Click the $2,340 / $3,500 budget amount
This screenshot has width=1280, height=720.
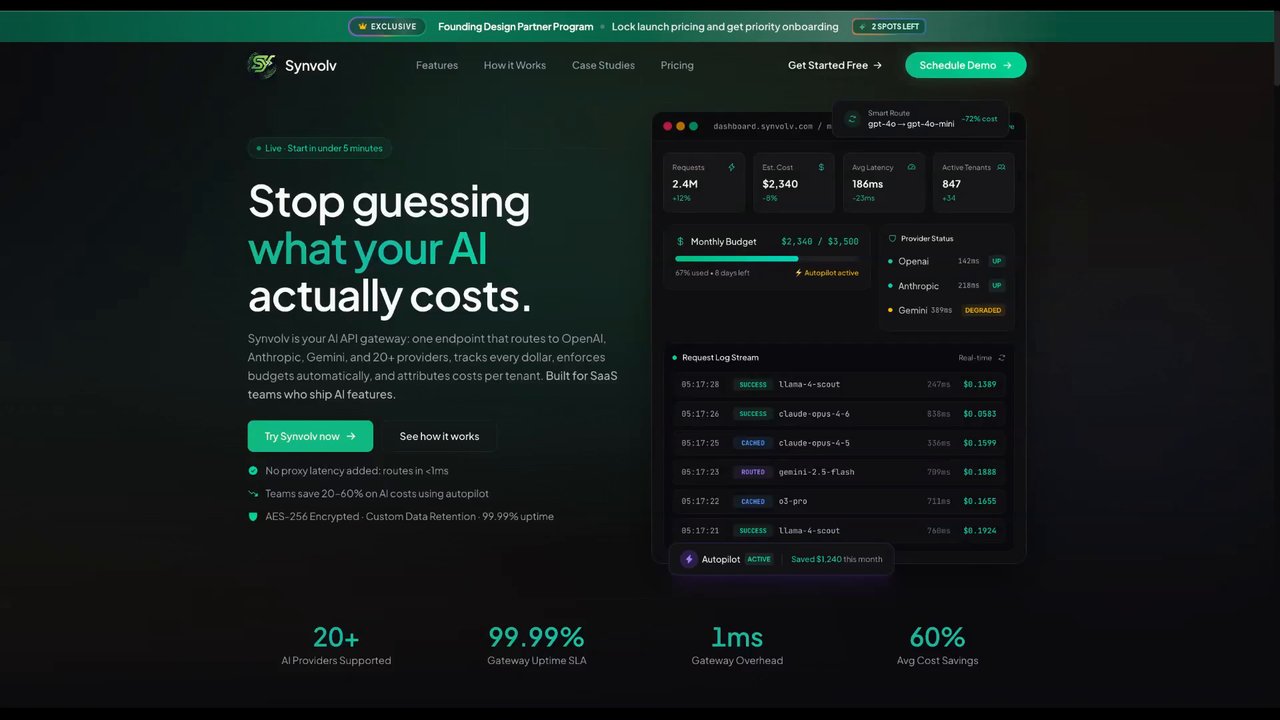pyautogui.click(x=820, y=241)
